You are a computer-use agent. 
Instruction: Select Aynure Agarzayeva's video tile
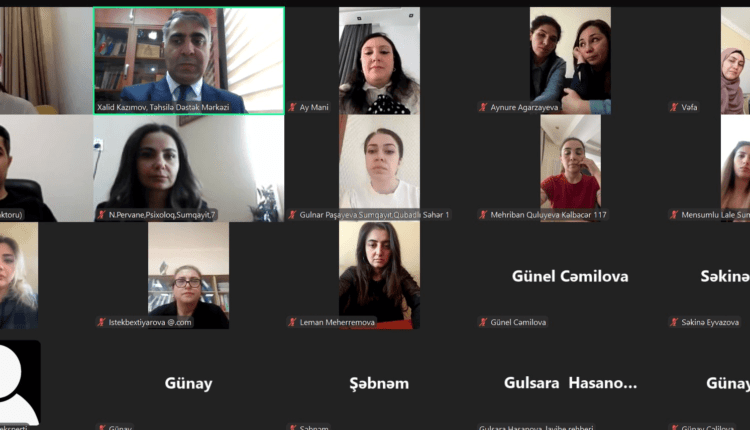click(570, 60)
